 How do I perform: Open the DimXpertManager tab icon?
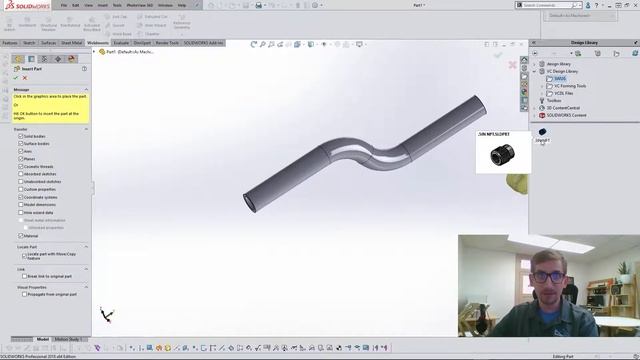(58, 59)
